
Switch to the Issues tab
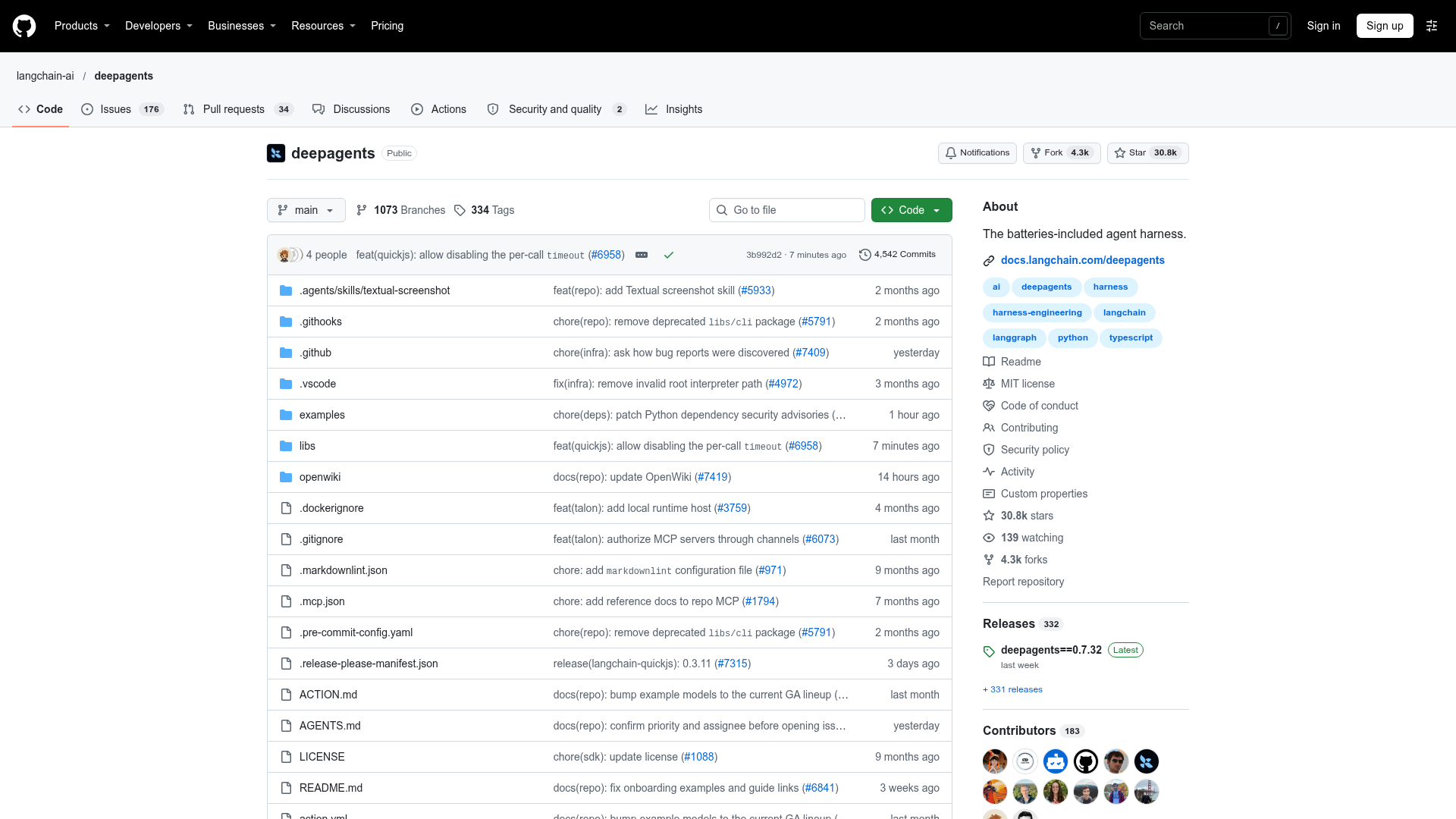122,109
